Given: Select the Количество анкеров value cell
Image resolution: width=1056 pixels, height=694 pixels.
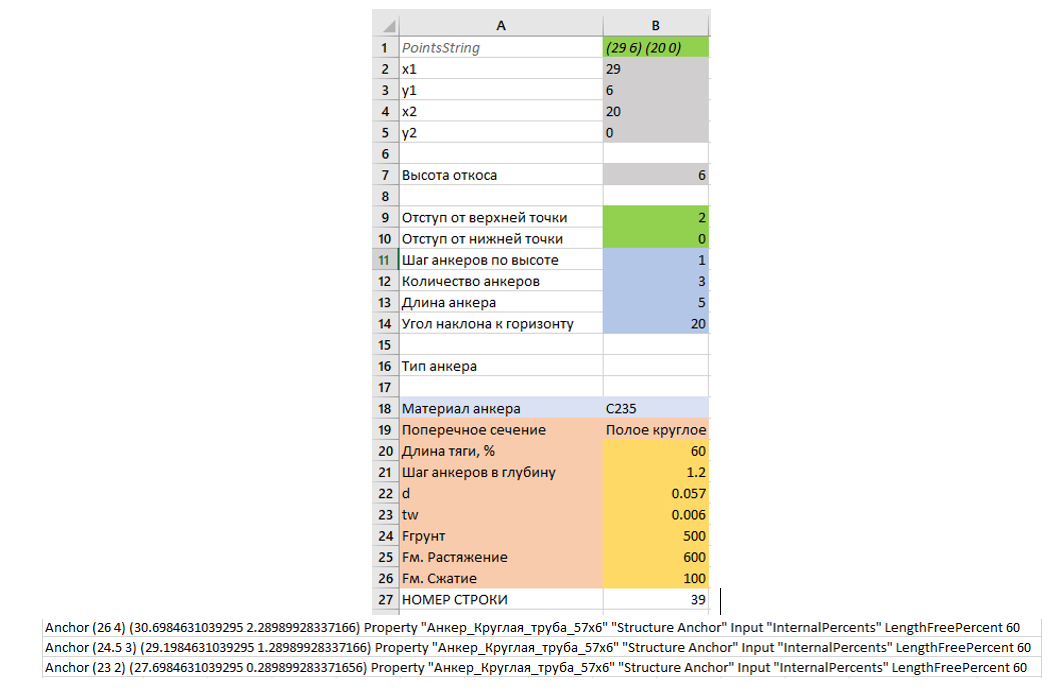Looking at the screenshot, I should click(x=655, y=281).
